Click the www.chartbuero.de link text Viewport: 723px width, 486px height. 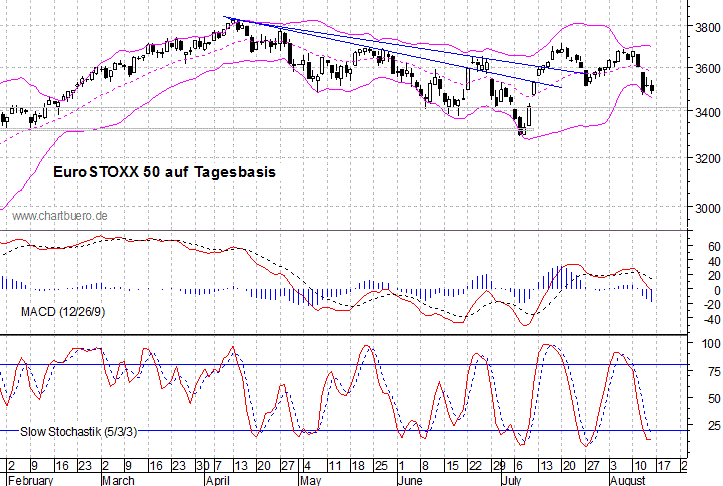tap(59, 216)
